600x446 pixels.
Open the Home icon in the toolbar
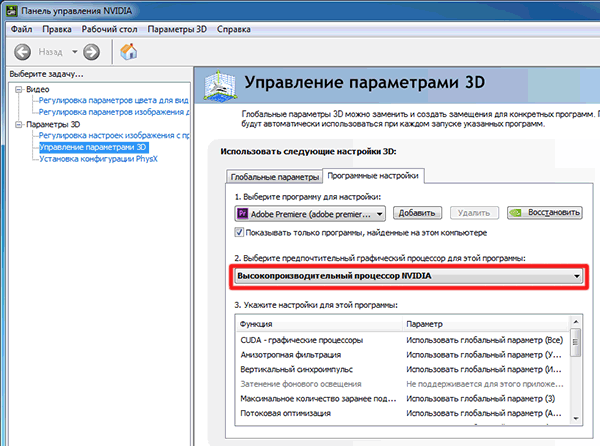[x=129, y=52]
